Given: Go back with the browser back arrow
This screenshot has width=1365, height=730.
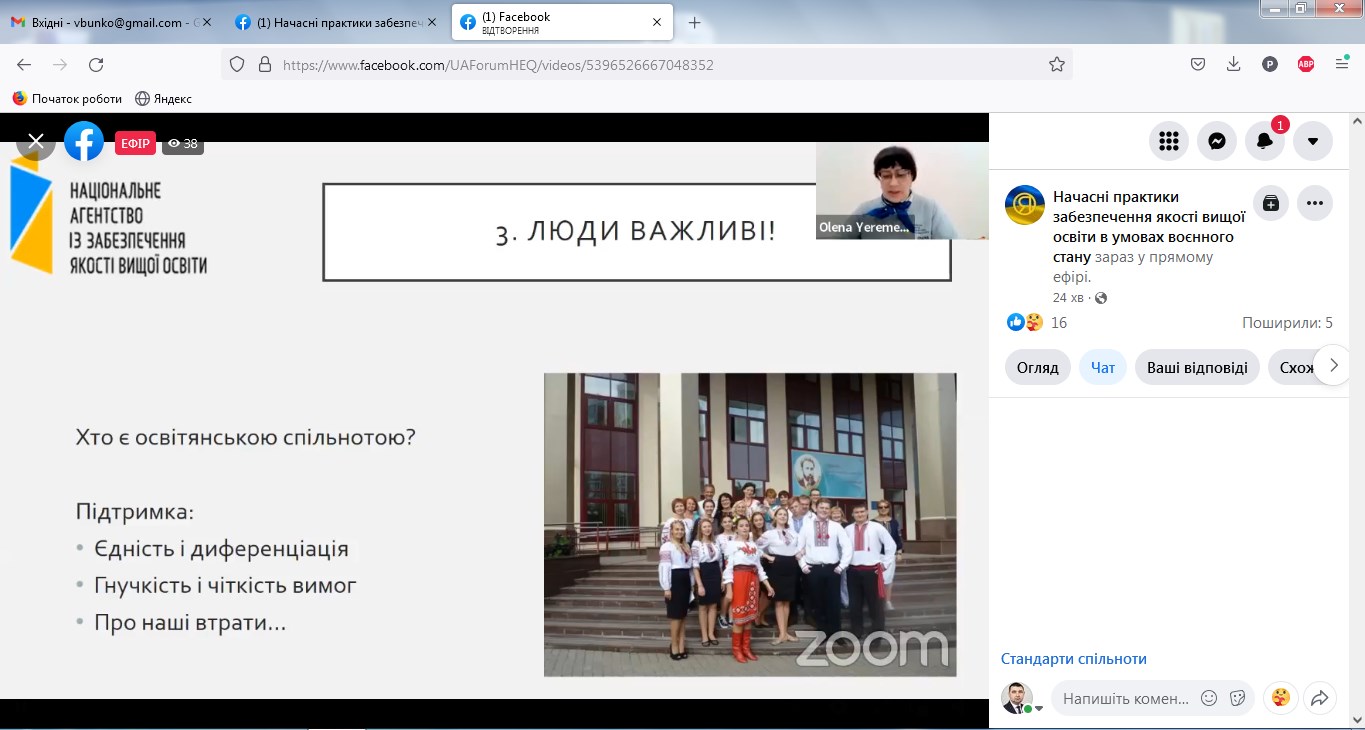Looking at the screenshot, I should (24, 65).
